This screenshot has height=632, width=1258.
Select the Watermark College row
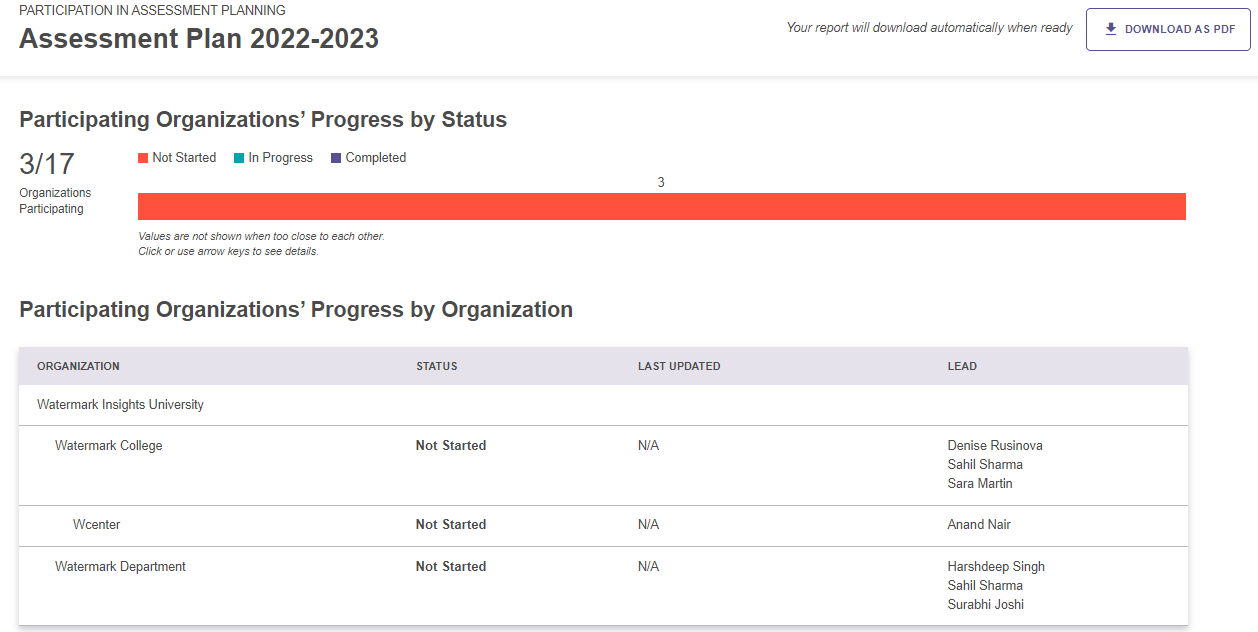point(603,465)
